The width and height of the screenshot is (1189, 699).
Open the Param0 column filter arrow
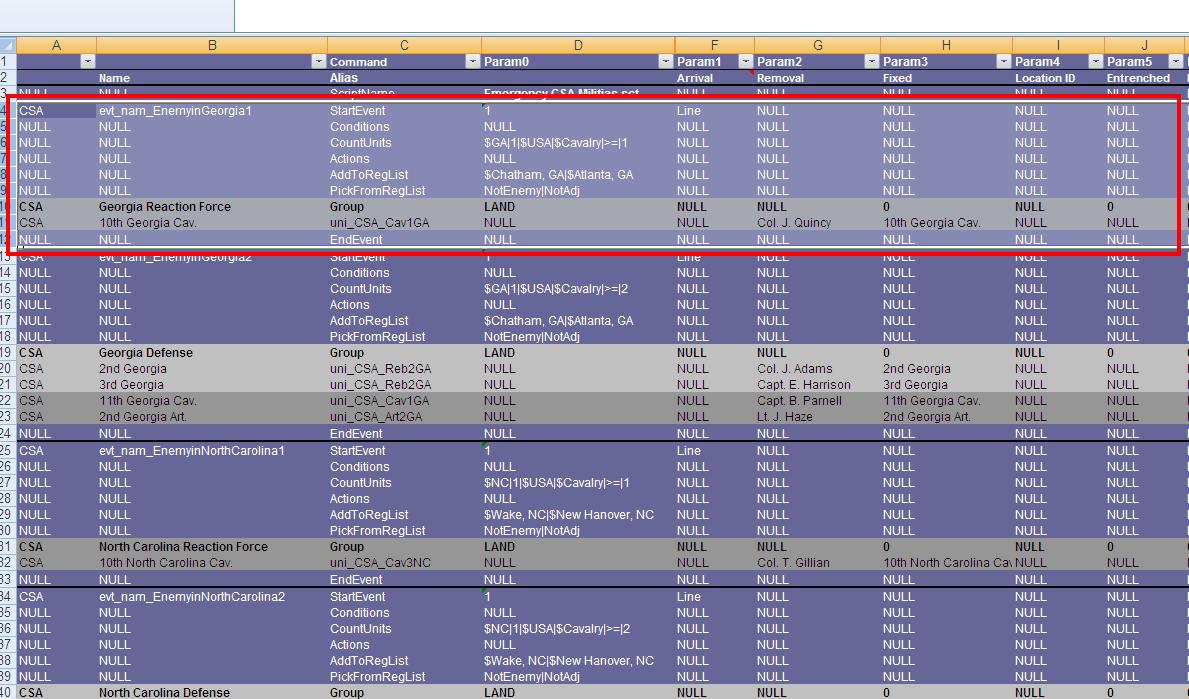[666, 62]
